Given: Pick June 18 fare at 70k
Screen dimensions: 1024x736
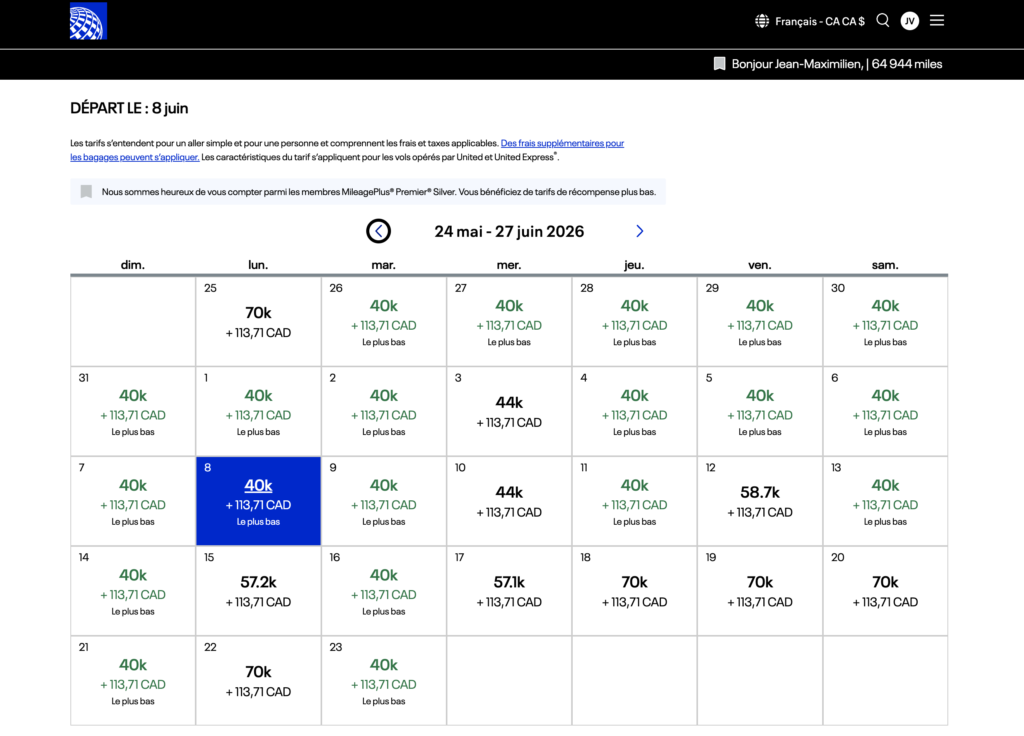Looking at the screenshot, I should pos(634,591).
